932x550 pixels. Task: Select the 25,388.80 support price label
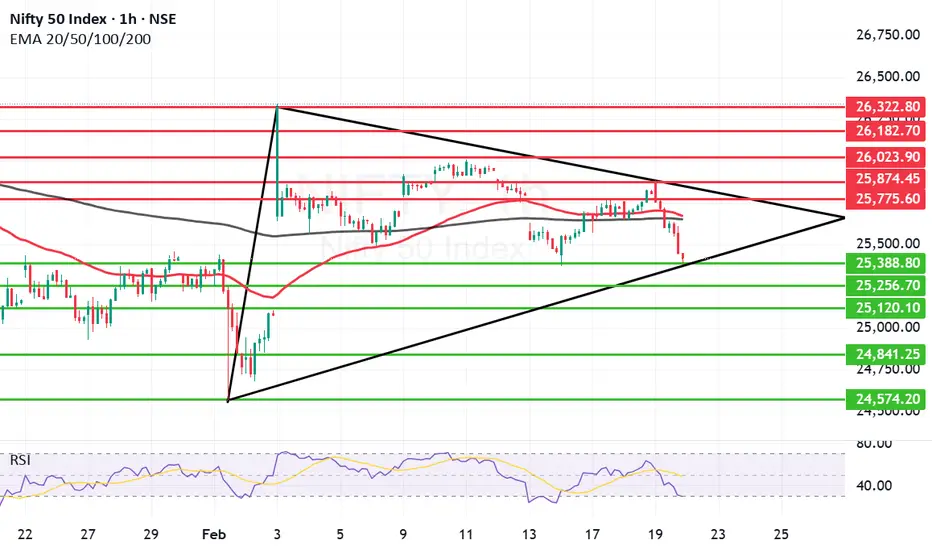pyautogui.click(x=886, y=263)
